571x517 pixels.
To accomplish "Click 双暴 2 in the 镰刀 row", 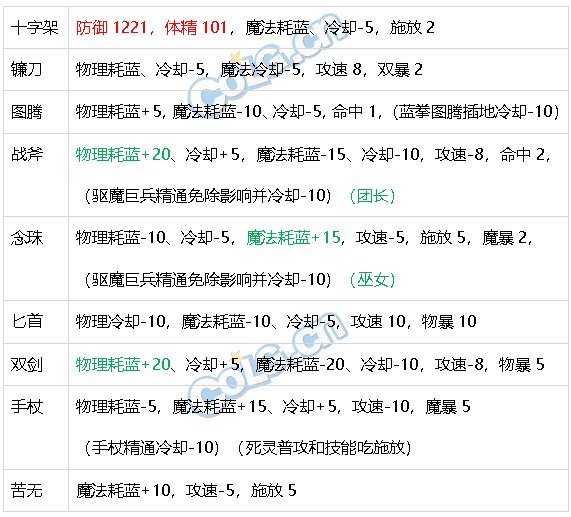I will 400,70.
